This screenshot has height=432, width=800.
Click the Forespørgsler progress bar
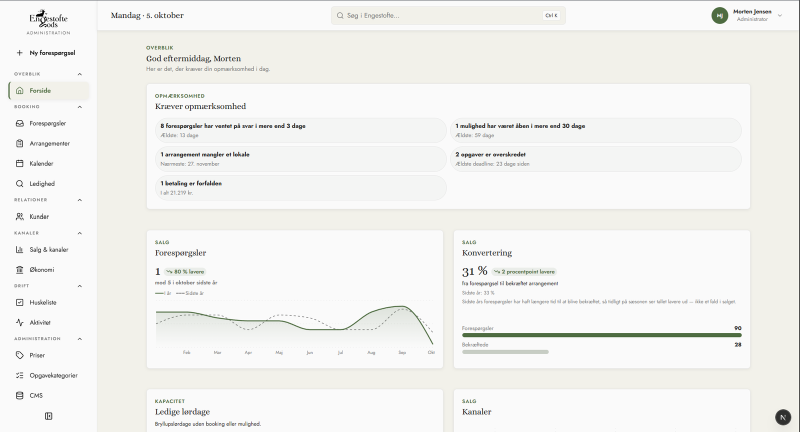(602, 335)
